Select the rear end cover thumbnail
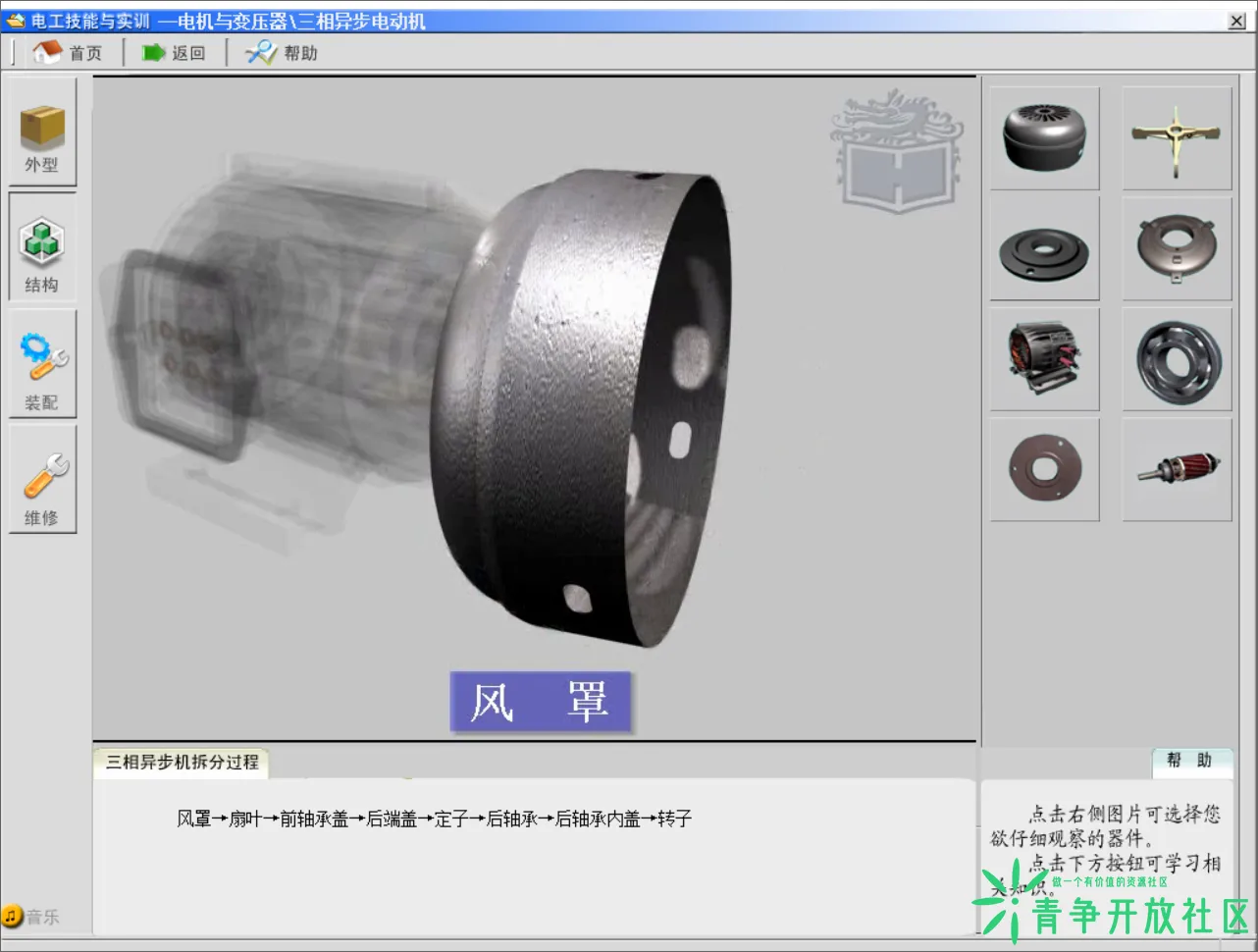The image size is (1258, 952). pyautogui.click(x=1177, y=248)
